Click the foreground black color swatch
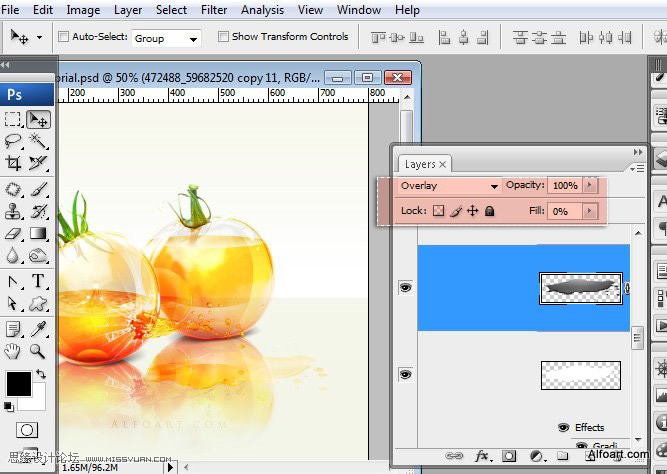This screenshot has width=667, height=474. [x=19, y=383]
